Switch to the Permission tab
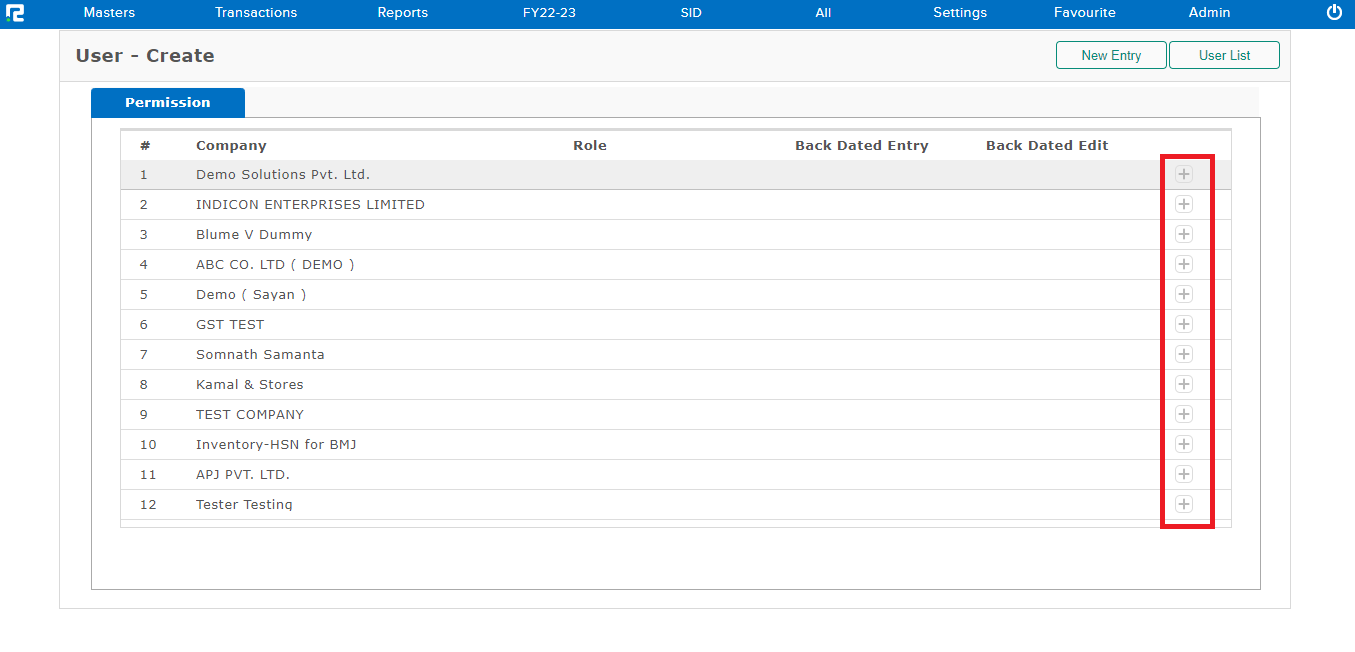 click(168, 103)
